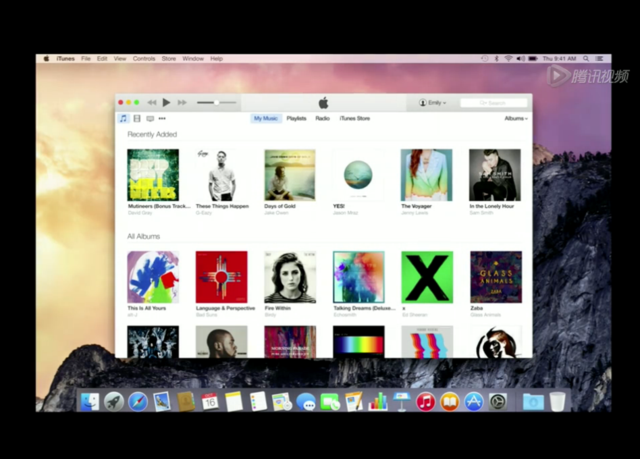Open the App Store icon in Dock
640x459 pixels.
tap(474, 401)
